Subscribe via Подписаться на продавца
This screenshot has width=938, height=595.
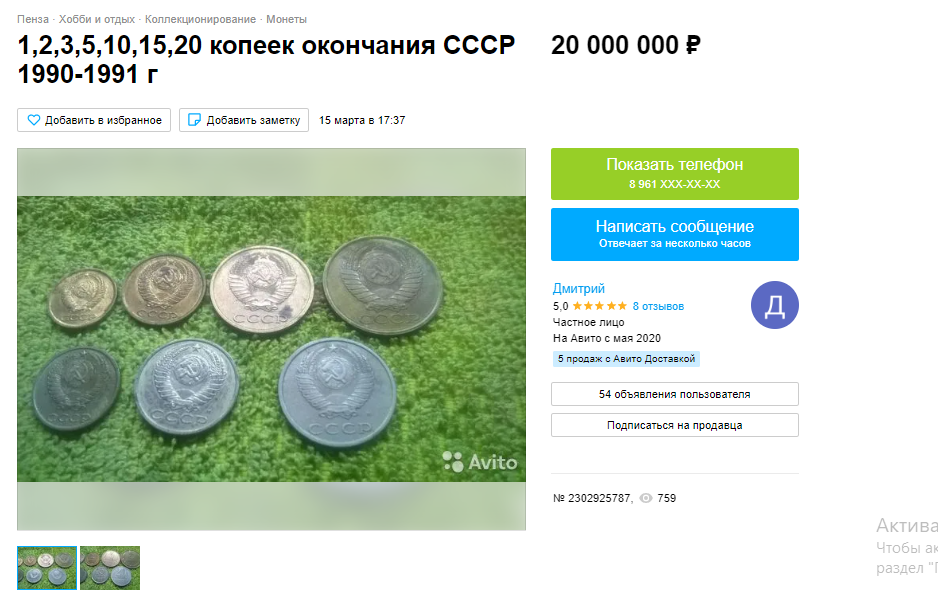click(675, 425)
